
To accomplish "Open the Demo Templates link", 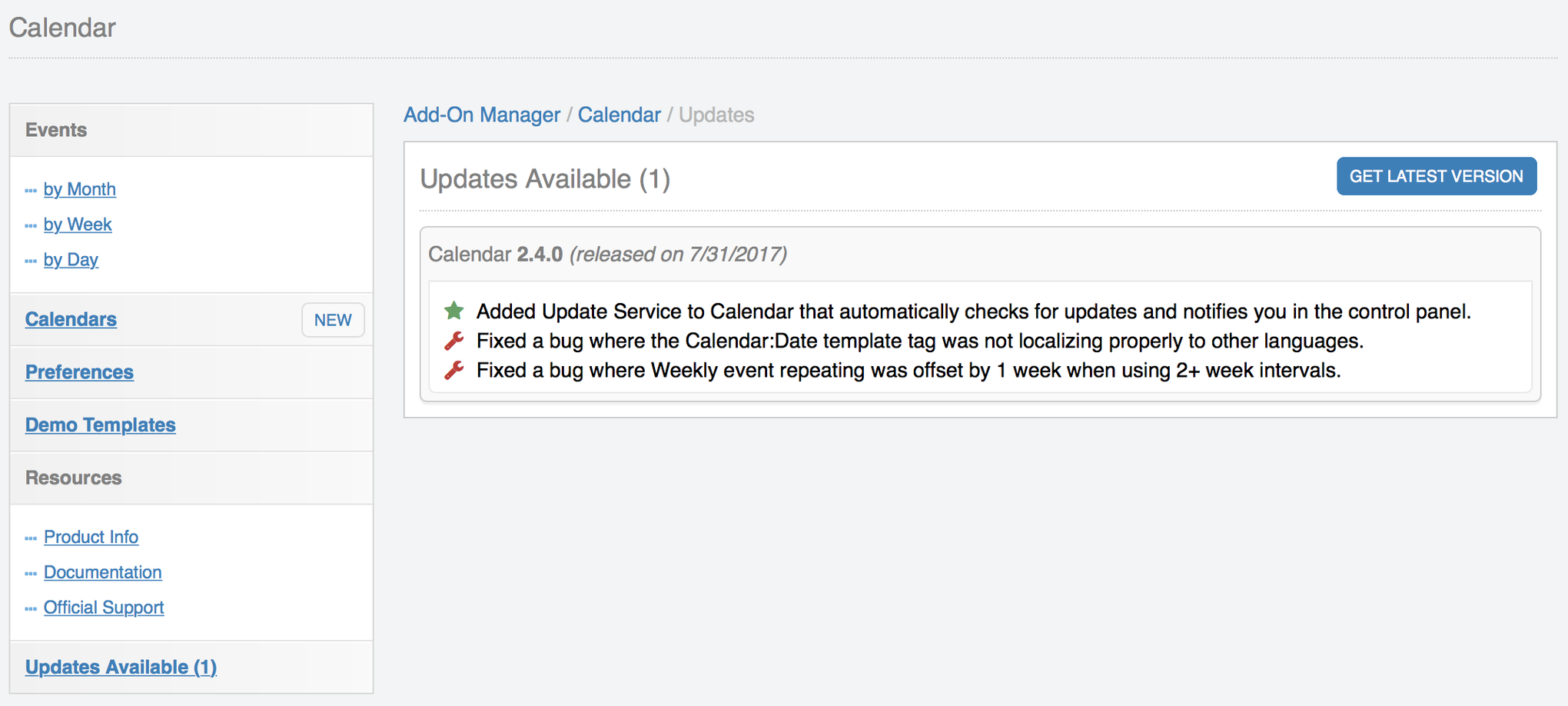I will point(100,425).
